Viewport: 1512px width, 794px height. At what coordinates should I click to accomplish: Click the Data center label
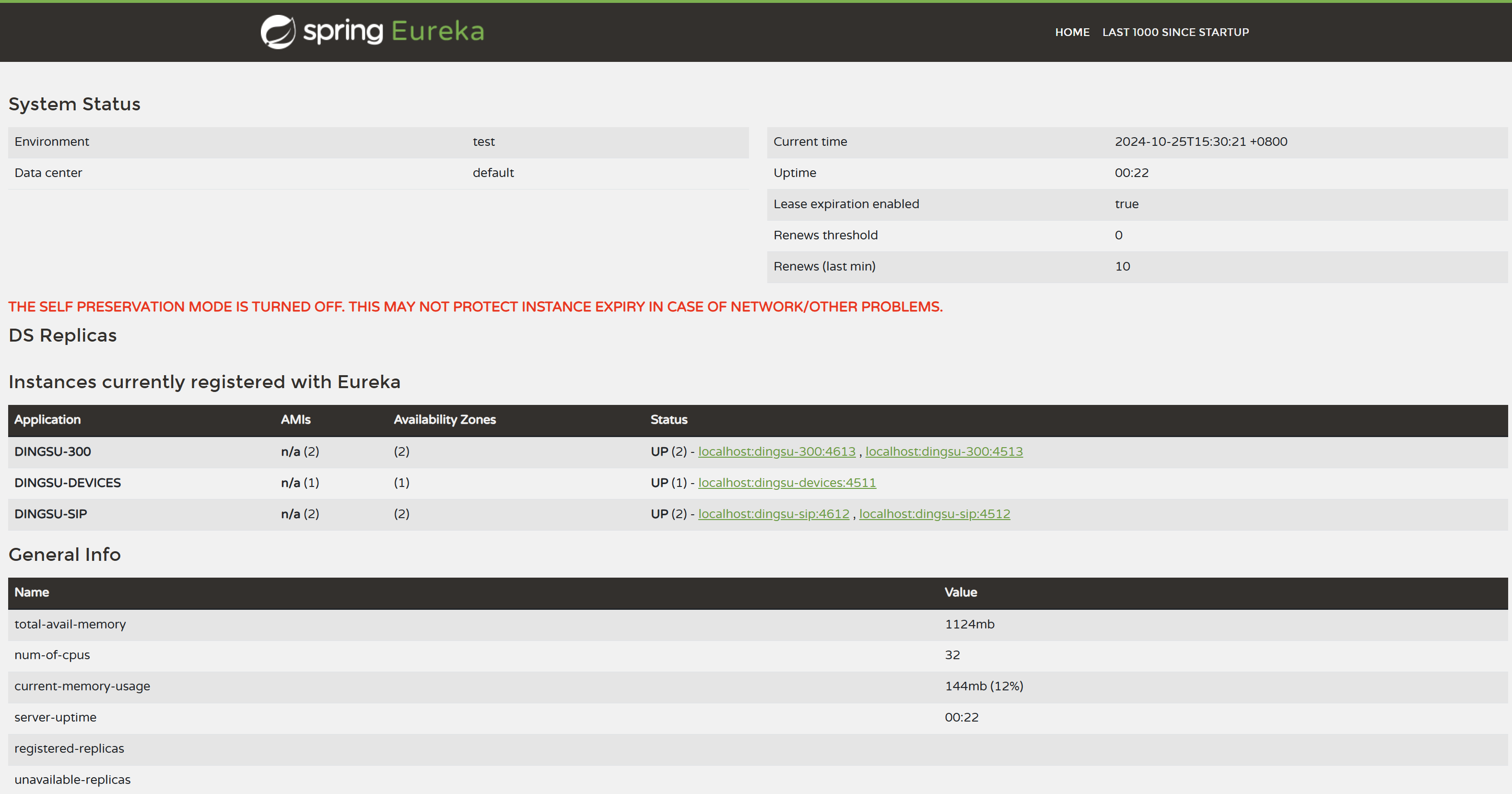[48, 173]
